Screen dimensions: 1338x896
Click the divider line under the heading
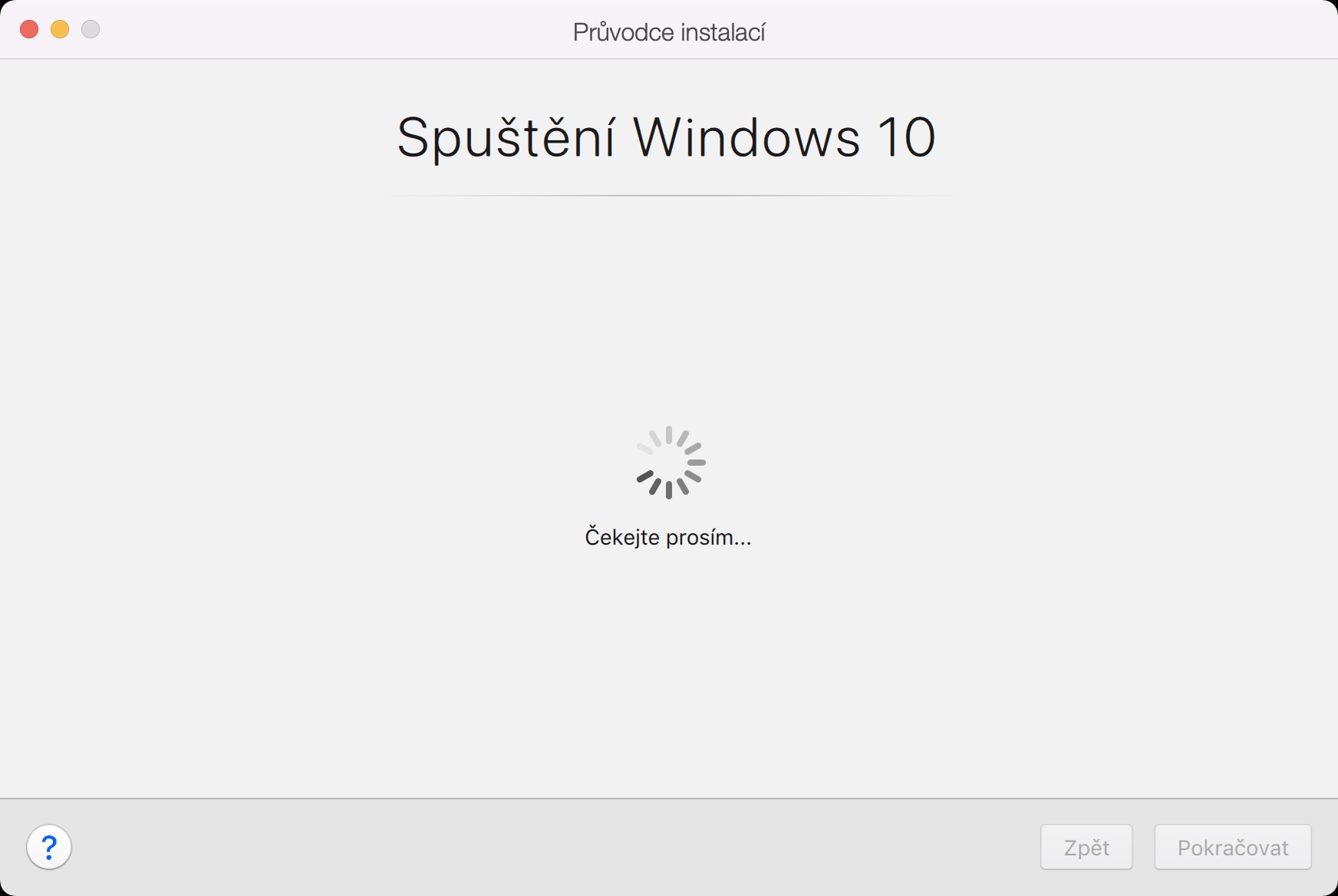(x=667, y=196)
